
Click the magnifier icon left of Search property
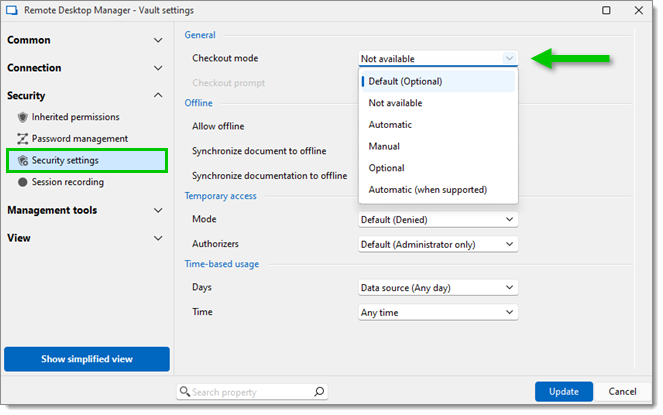coord(185,391)
